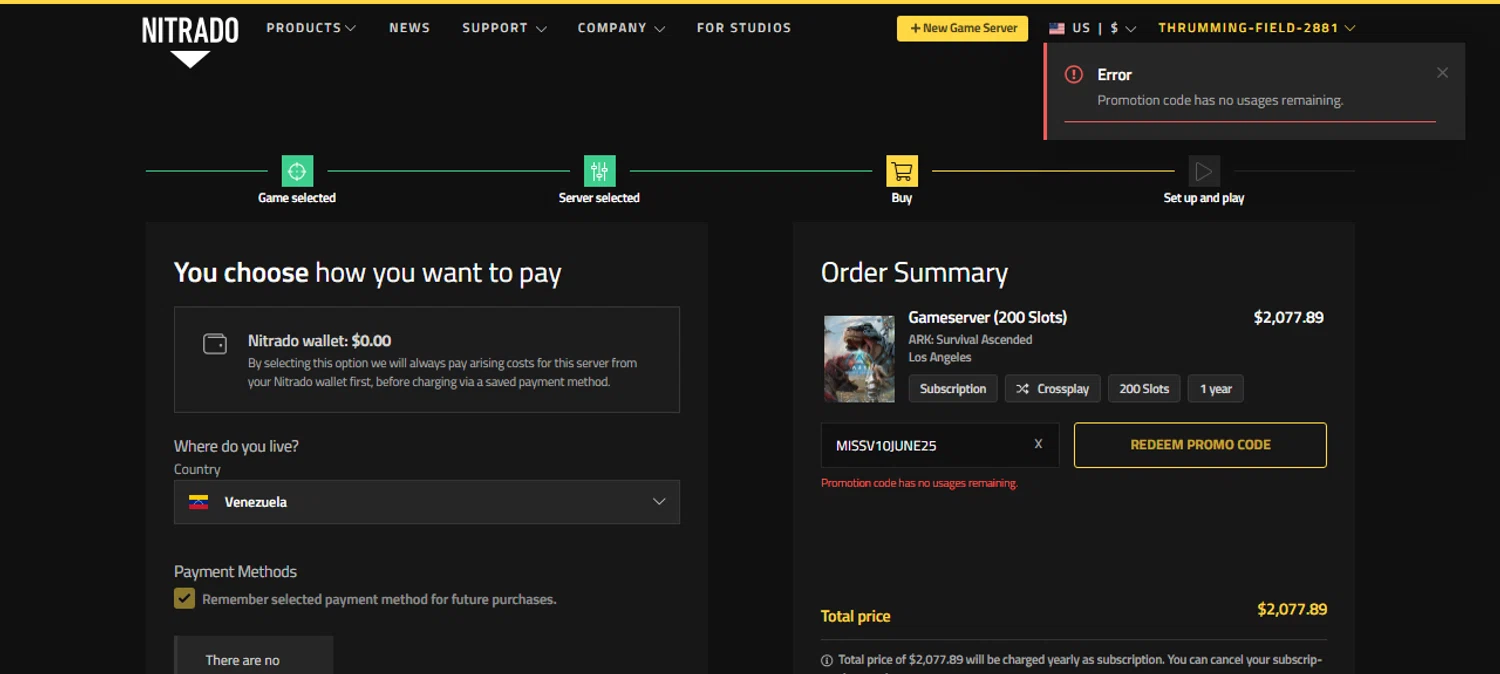
Task: Click the 200 Slots tag
Action: coord(1144,389)
